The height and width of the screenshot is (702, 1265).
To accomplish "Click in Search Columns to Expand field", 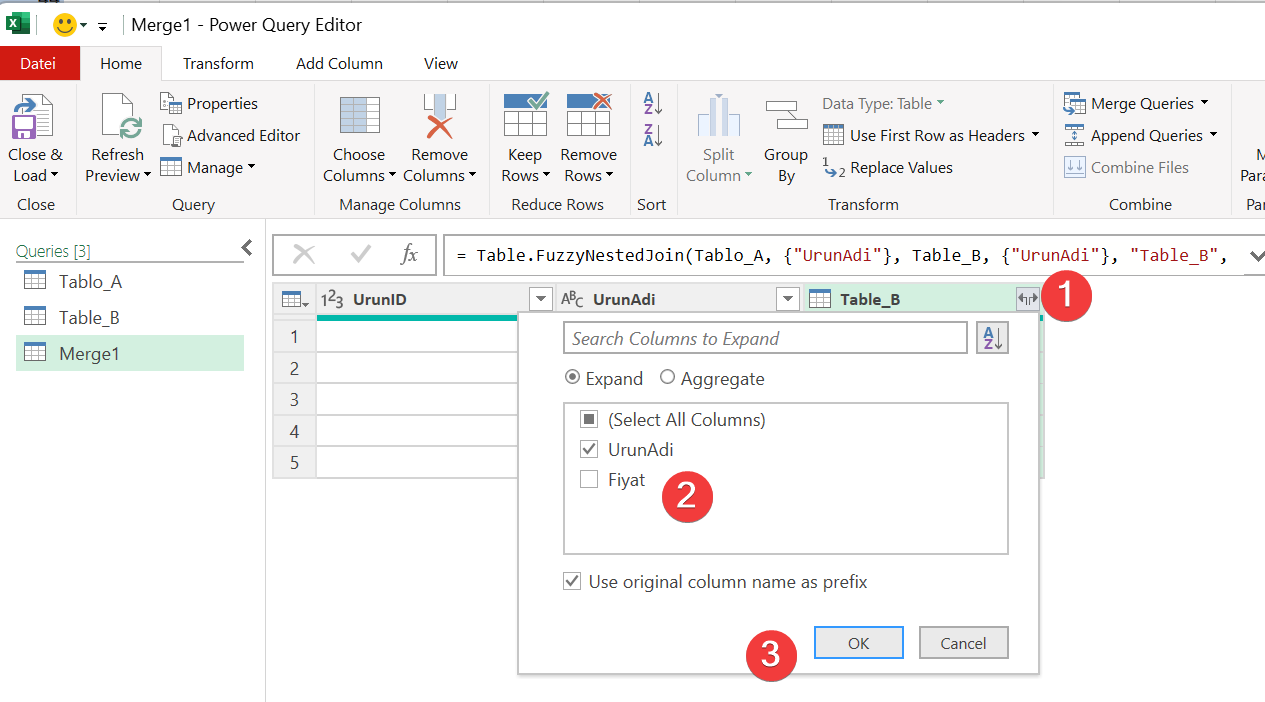I will pos(765,339).
